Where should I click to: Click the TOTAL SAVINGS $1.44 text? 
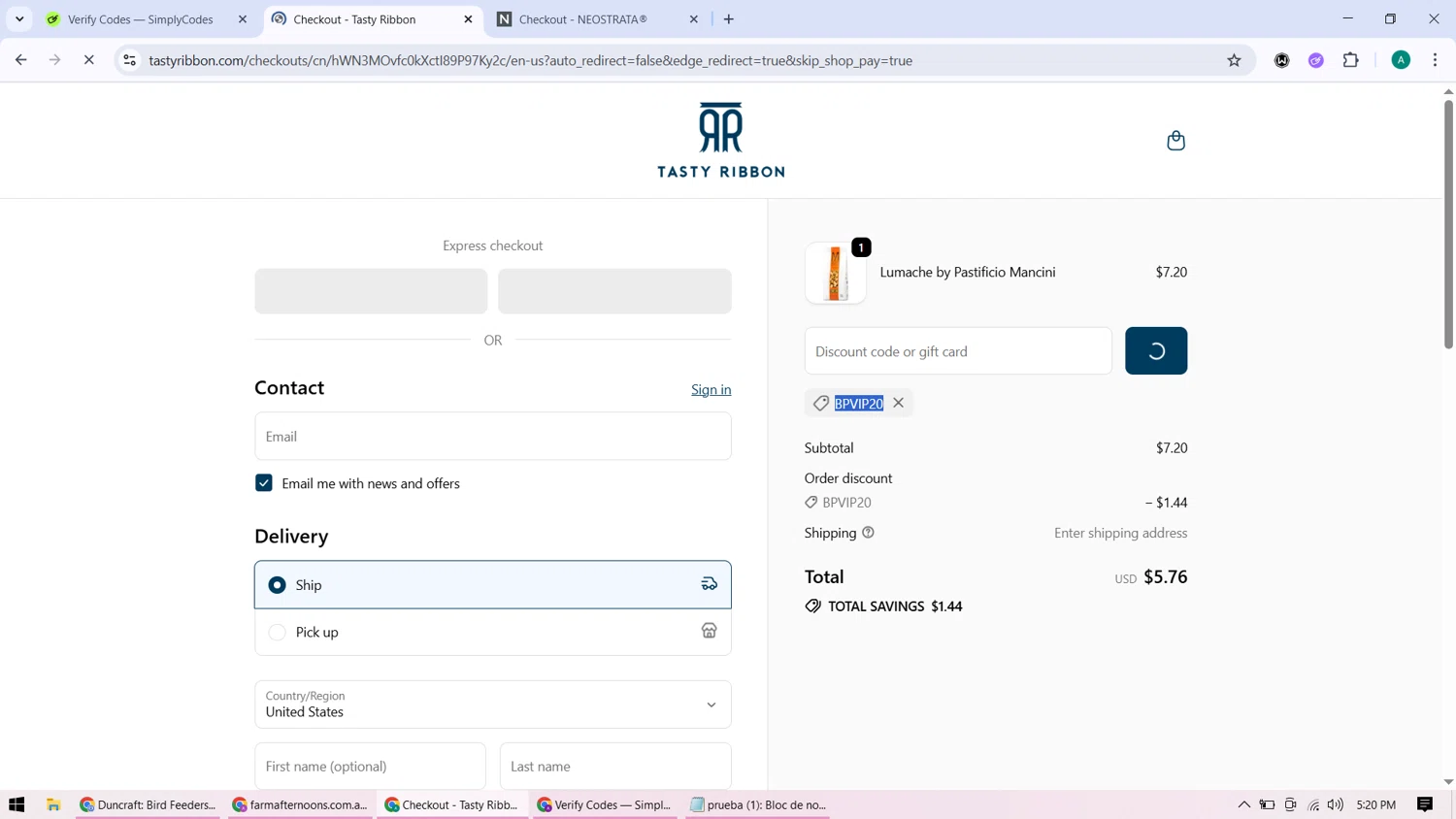[895, 606]
